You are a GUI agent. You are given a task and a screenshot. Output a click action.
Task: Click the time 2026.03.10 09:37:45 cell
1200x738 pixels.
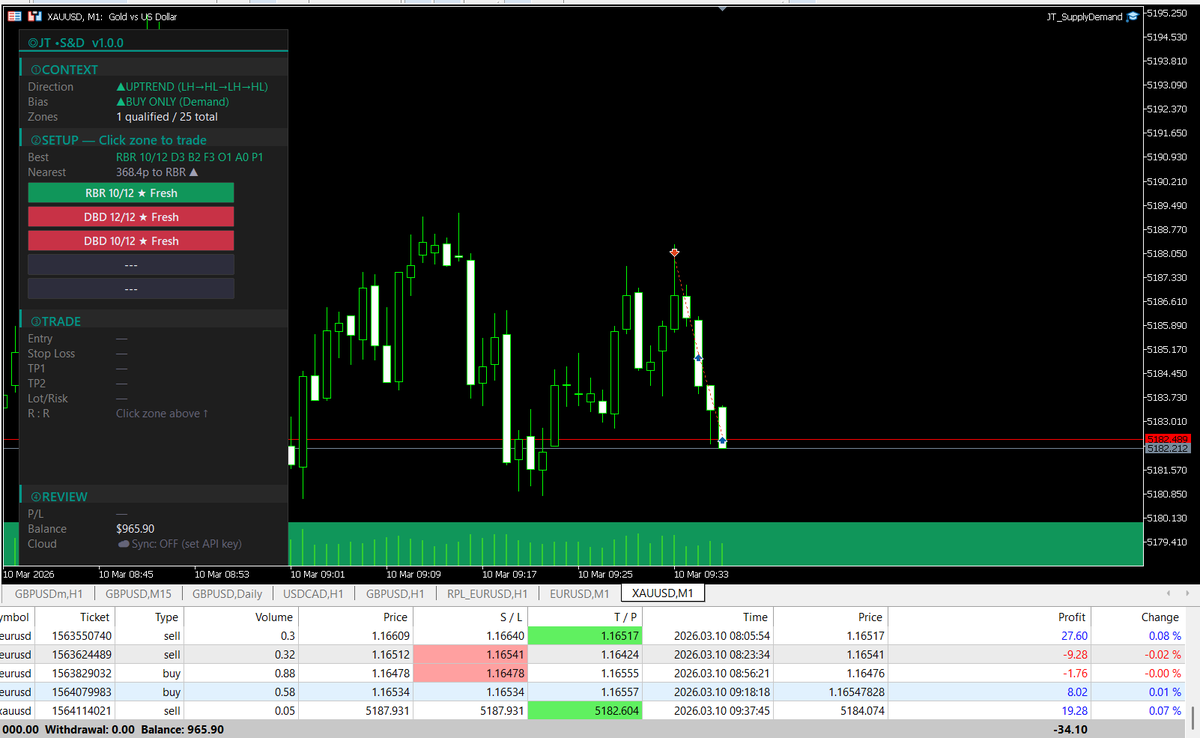(x=721, y=710)
